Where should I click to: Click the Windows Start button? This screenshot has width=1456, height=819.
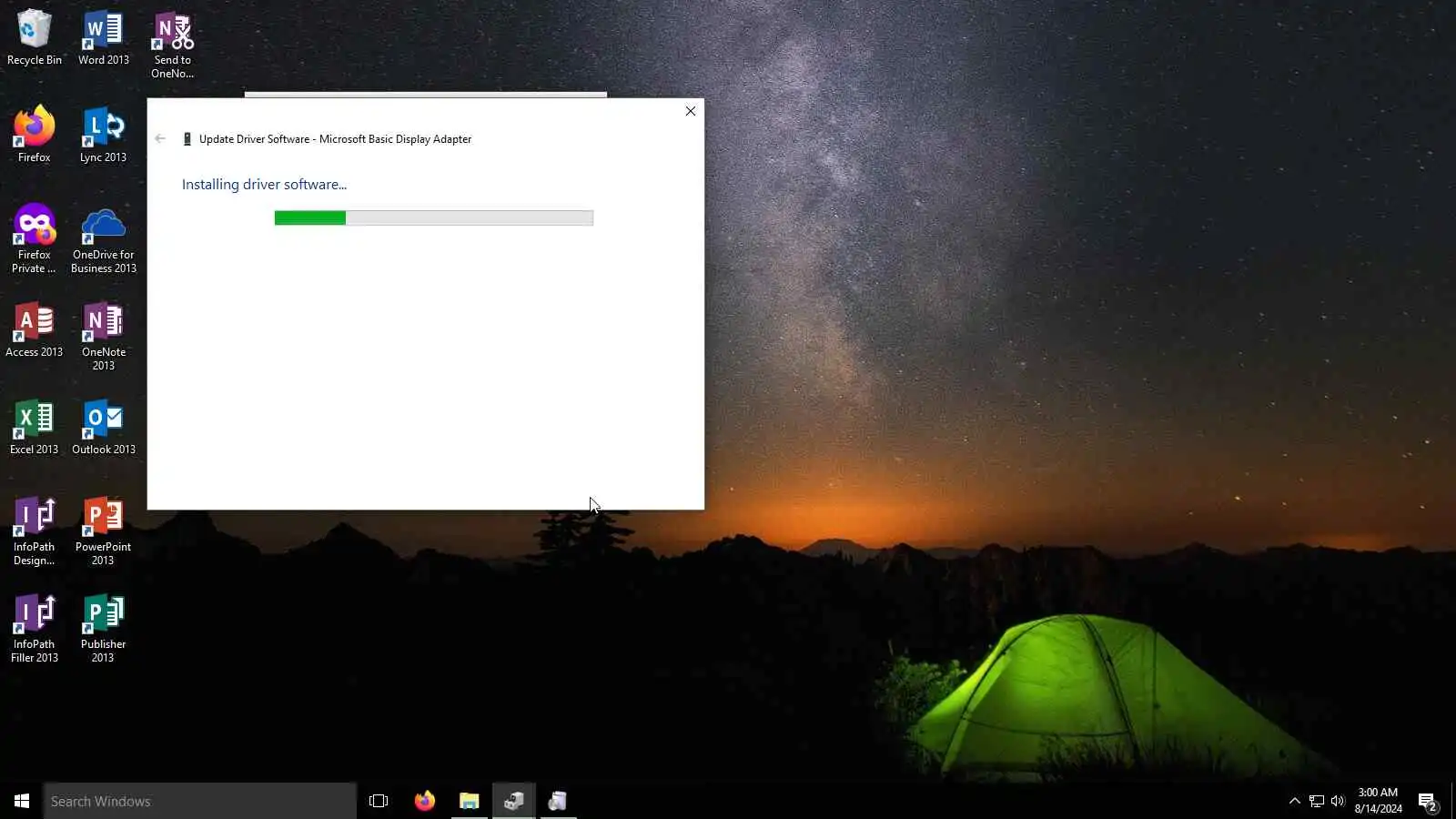(x=22, y=801)
